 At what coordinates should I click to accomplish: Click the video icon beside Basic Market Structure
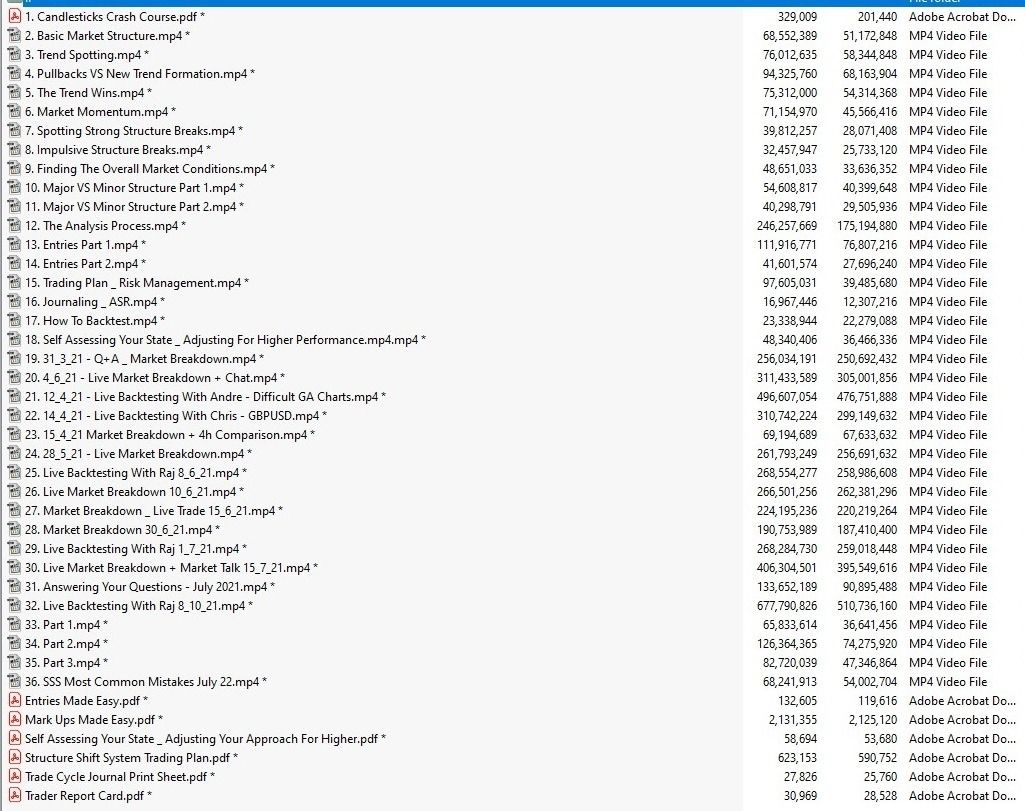coord(14,36)
